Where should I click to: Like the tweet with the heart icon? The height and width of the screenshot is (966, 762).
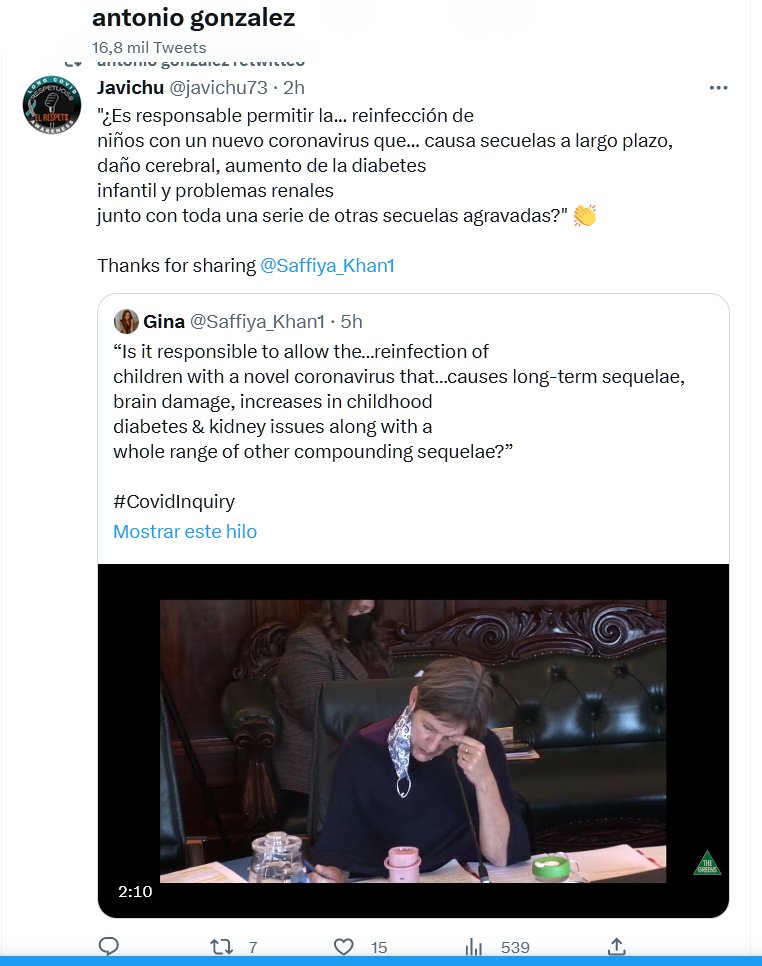[x=344, y=946]
